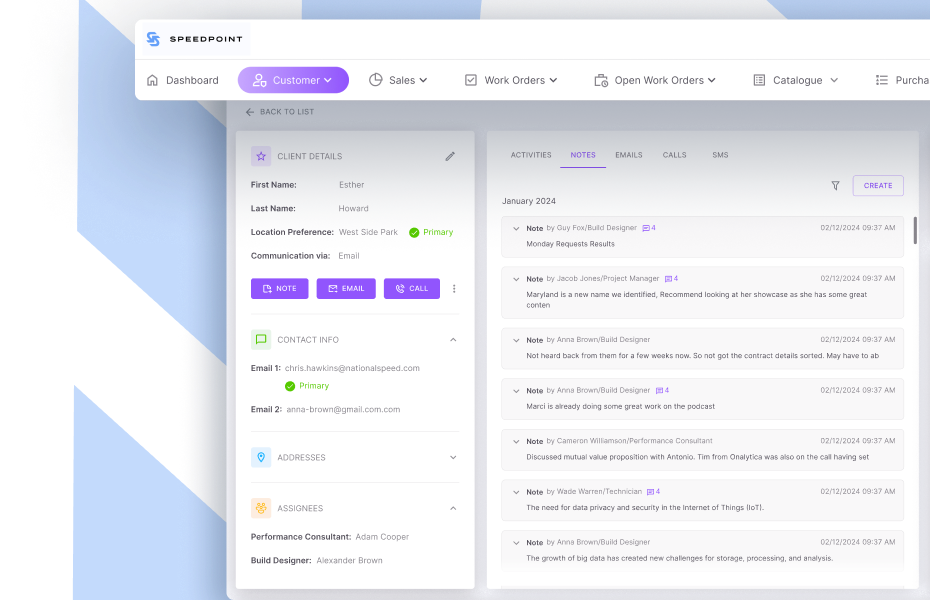930x600 pixels.
Task: Click the Create button
Action: point(877,186)
